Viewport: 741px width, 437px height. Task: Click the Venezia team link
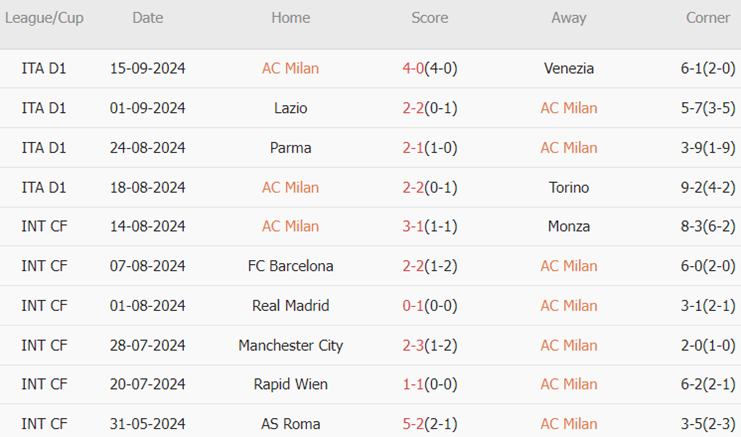[569, 69]
